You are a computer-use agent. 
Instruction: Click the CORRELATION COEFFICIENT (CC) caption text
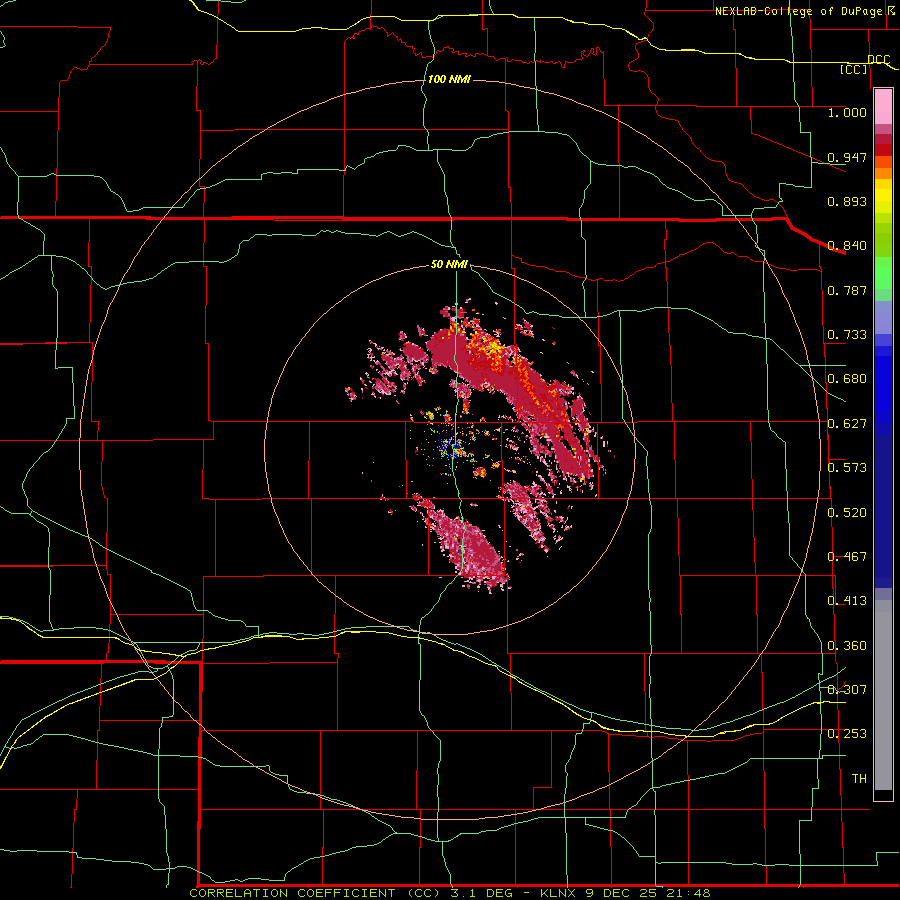tap(315, 893)
